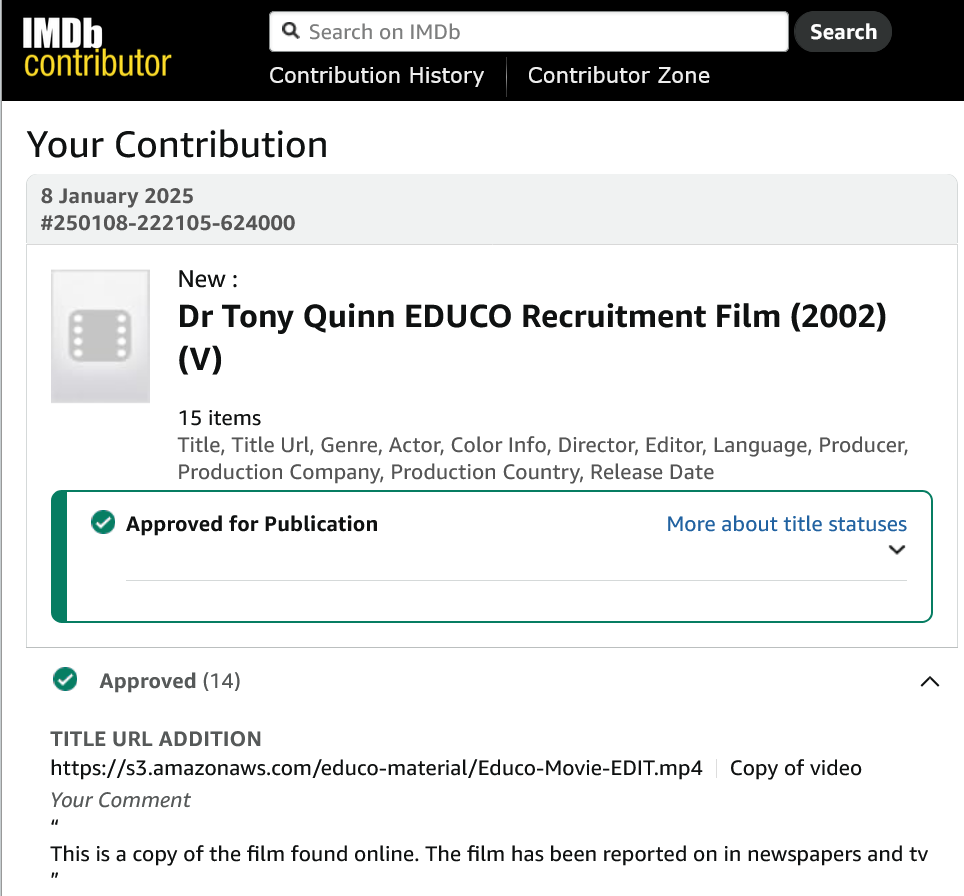Image resolution: width=964 pixels, height=896 pixels.
Task: Click the Educo-Movie-EDIT.mp4 URL
Action: click(x=377, y=768)
